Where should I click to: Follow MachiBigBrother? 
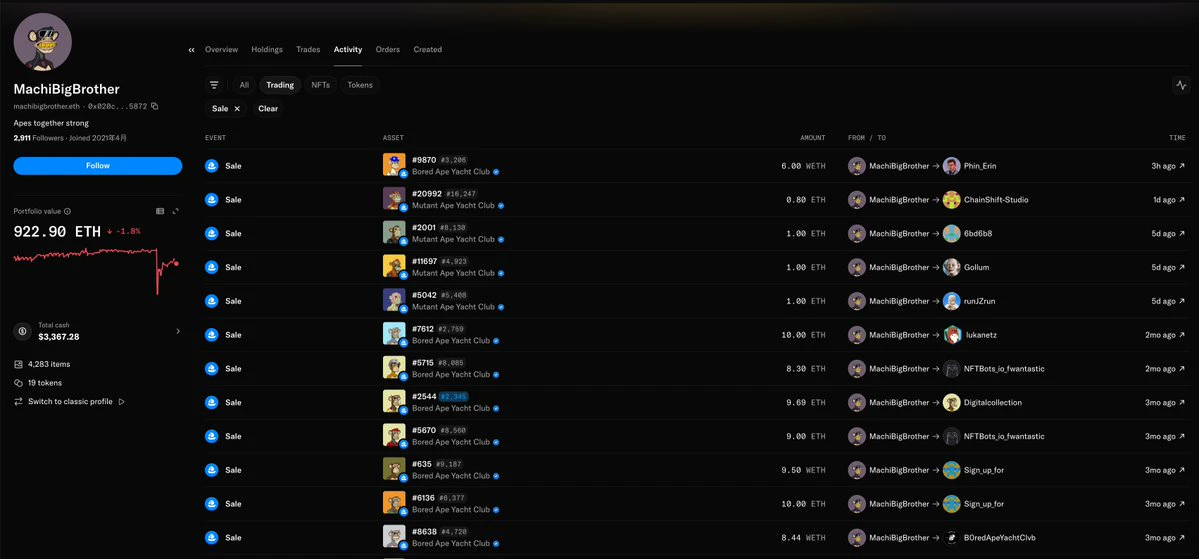[98, 166]
